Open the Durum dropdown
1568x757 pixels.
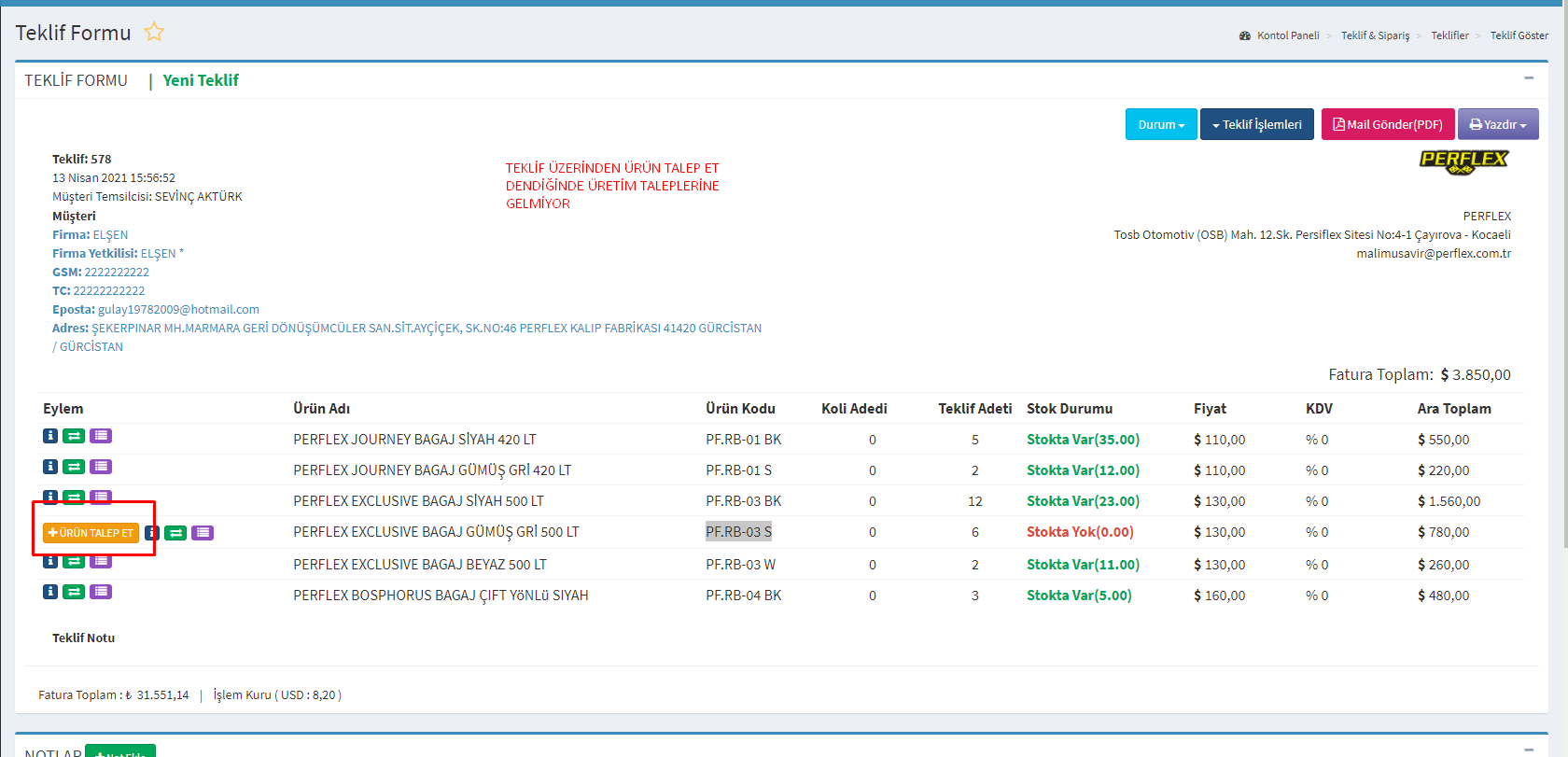pos(1160,124)
